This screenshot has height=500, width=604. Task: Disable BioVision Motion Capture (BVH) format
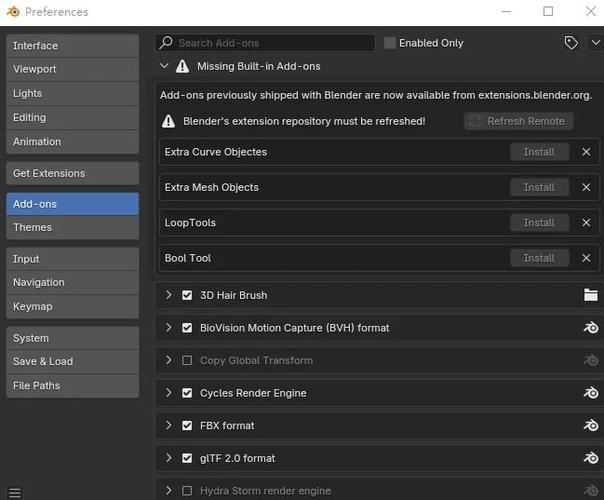tap(187, 328)
